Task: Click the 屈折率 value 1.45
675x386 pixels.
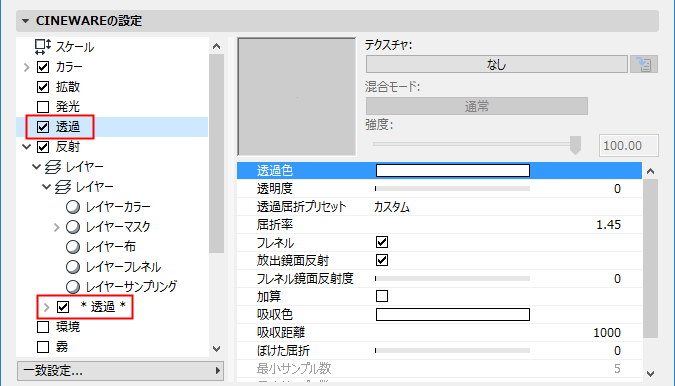Action: (x=608, y=225)
